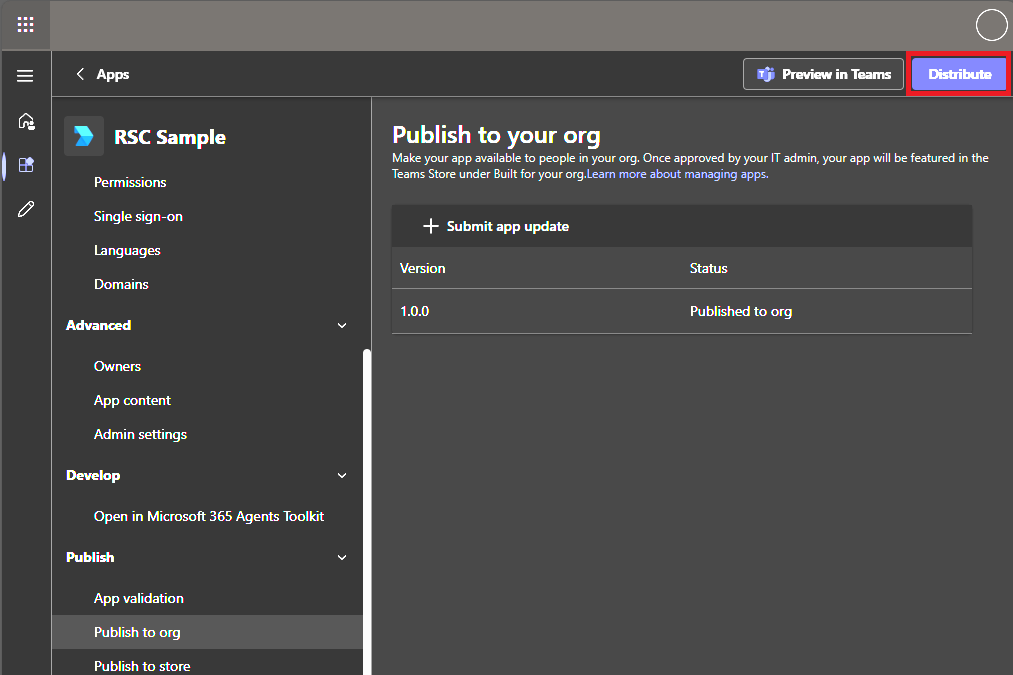The height and width of the screenshot is (675, 1013).
Task: Open the Apps icon in the left rail
Action: click(x=25, y=164)
